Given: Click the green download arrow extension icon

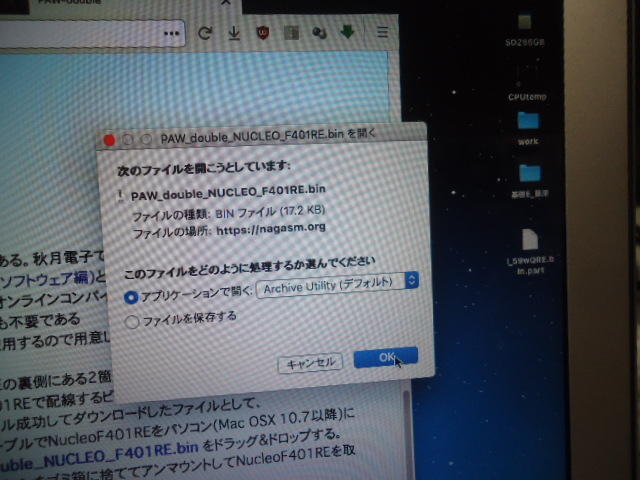Looking at the screenshot, I should pos(347,31).
